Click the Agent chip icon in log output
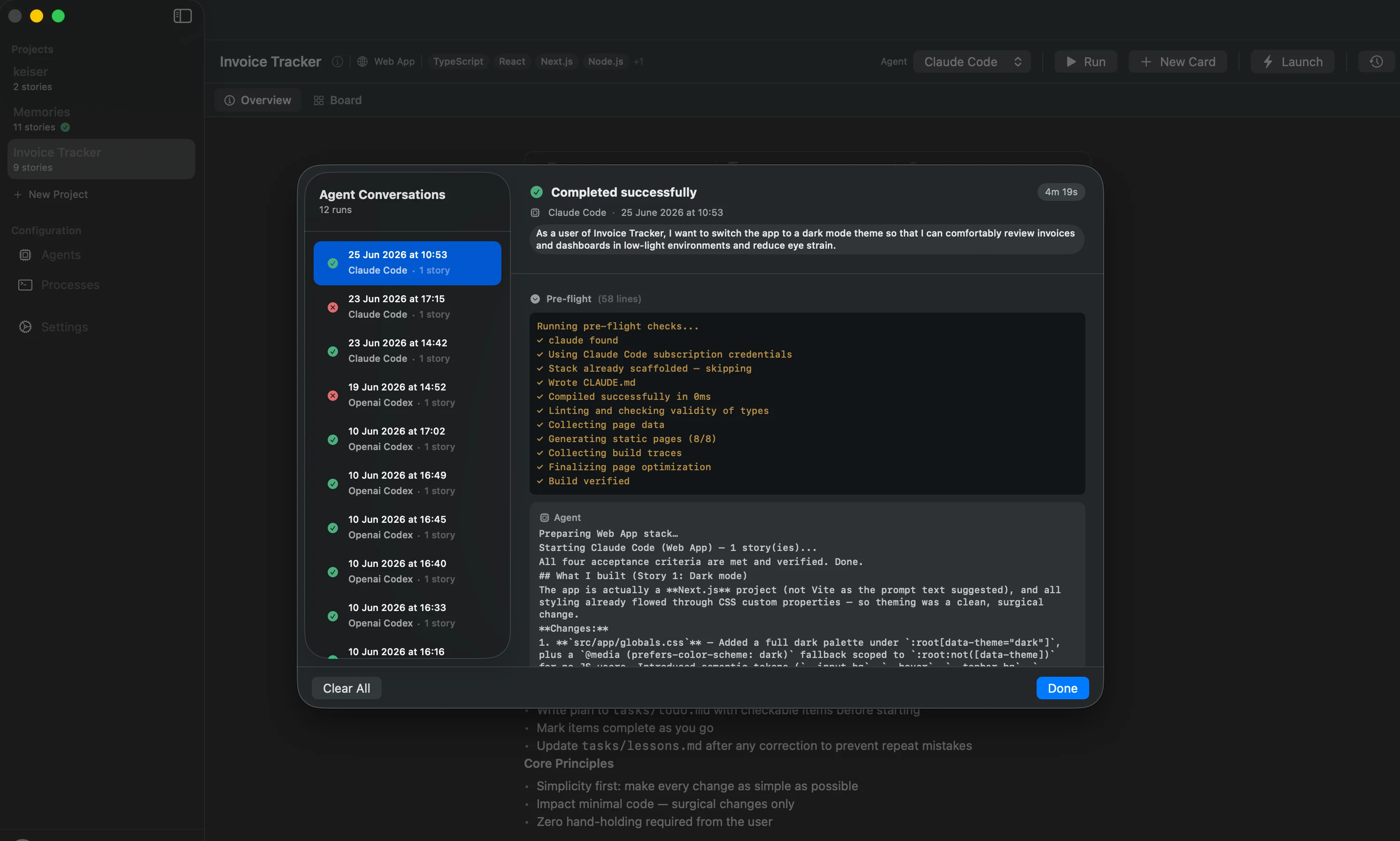This screenshot has width=1400, height=841. (x=544, y=517)
